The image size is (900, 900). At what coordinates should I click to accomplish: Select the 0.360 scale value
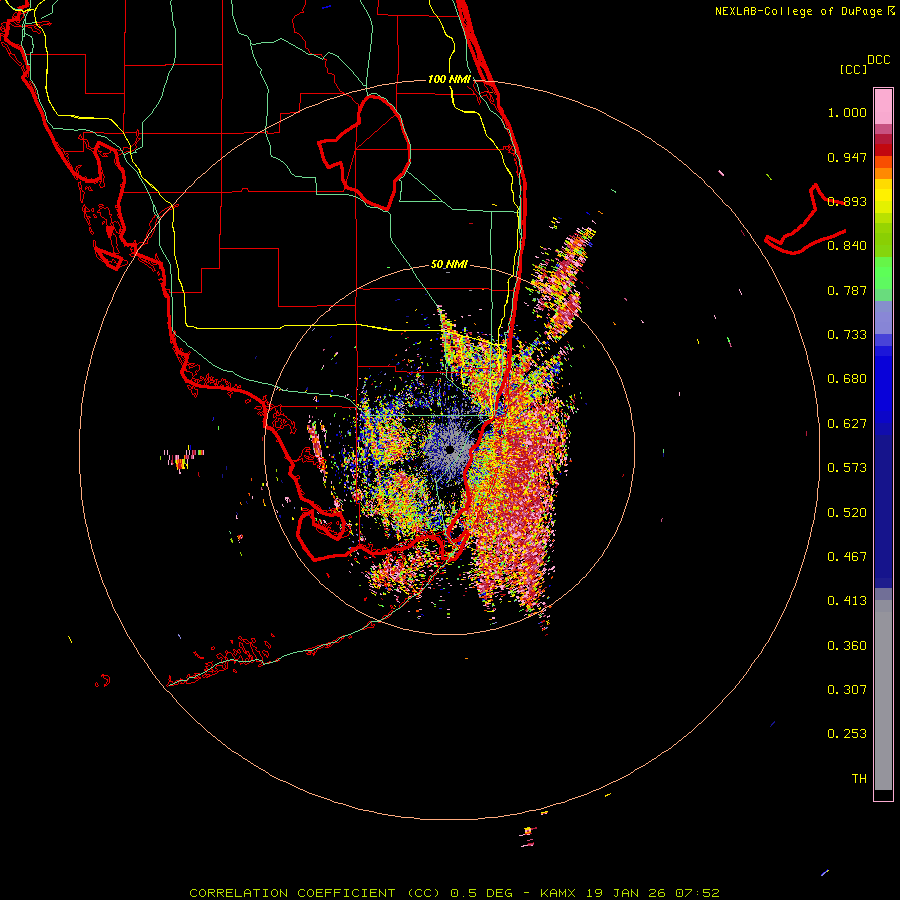tap(847, 646)
